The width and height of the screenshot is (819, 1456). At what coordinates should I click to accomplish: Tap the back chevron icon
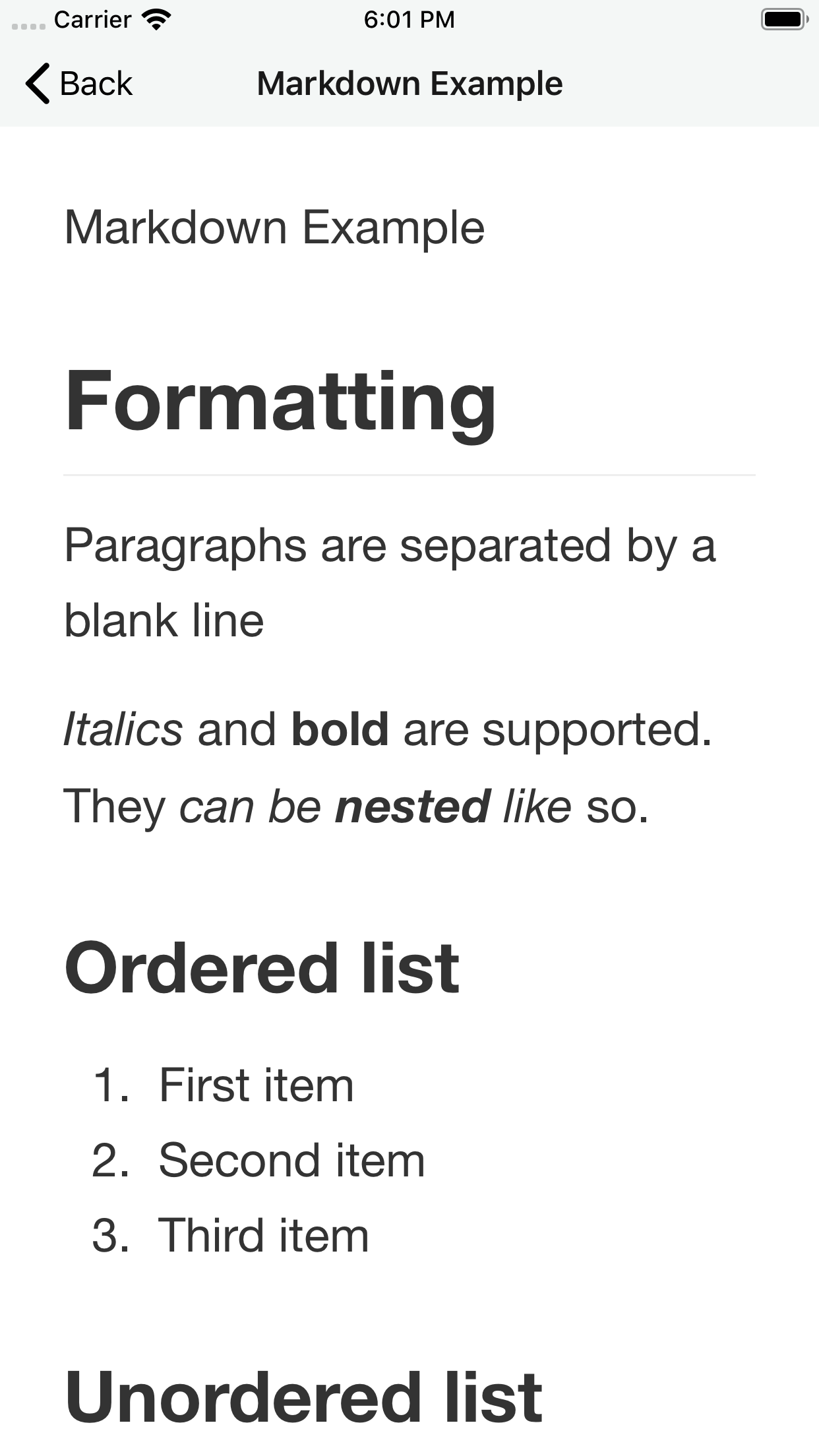tap(38, 83)
